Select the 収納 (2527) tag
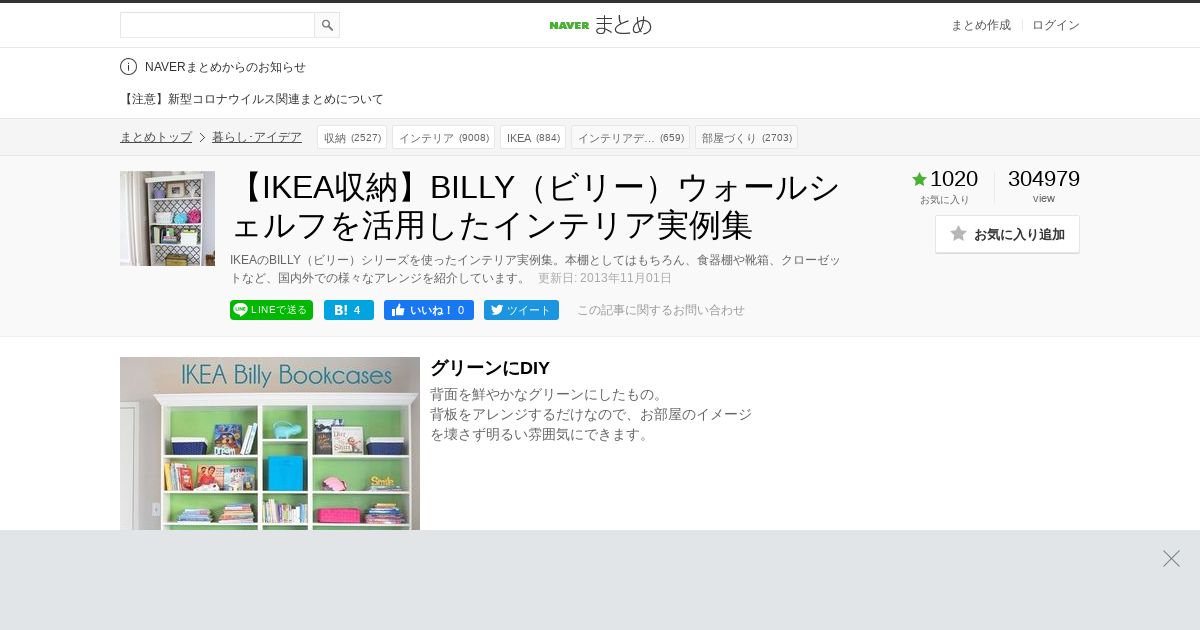This screenshot has height=630, width=1200. point(352,137)
